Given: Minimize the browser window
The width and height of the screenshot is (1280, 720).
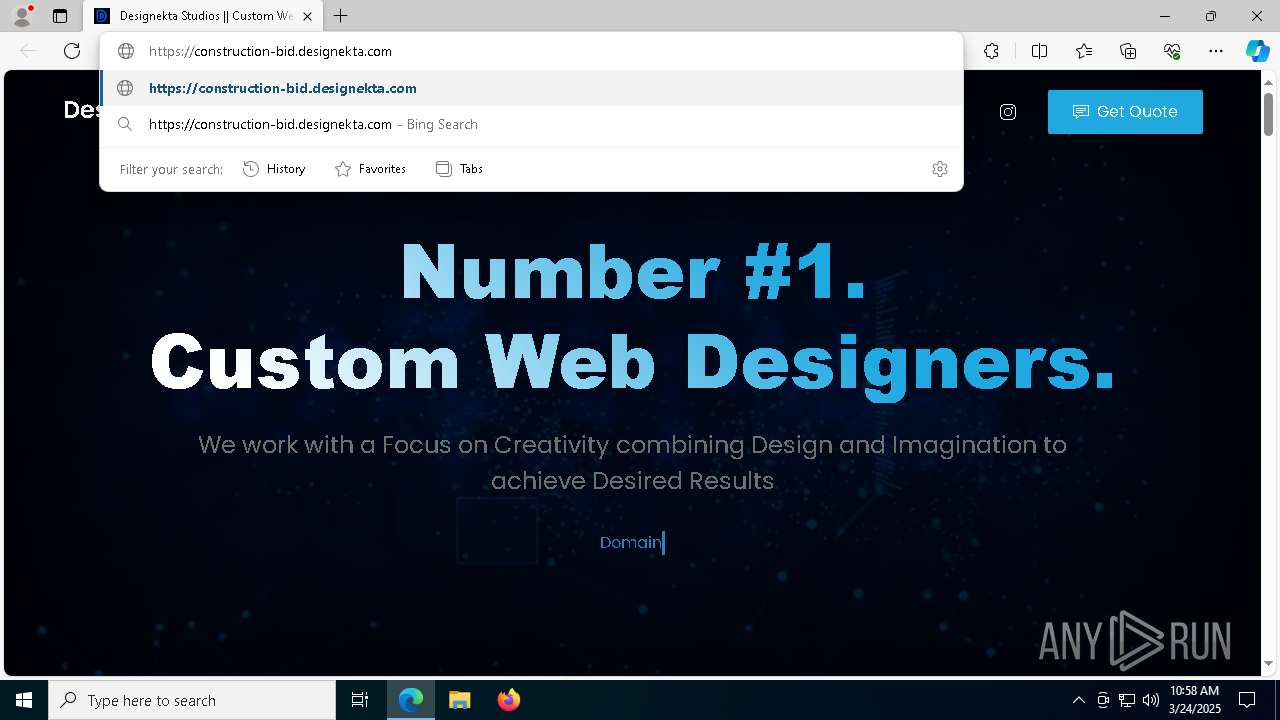Looking at the screenshot, I should 1165,16.
